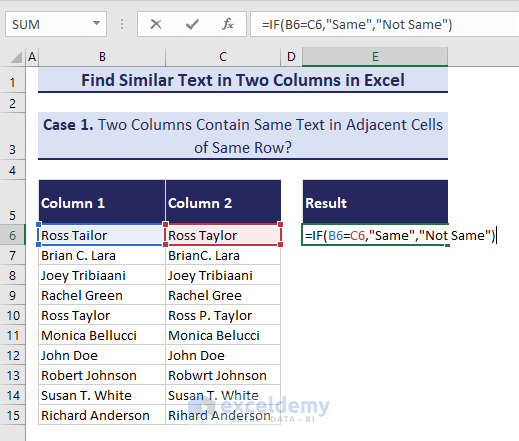
Task: Click the formula bar drag handle dots
Action: pyautogui.click(x=122, y=24)
